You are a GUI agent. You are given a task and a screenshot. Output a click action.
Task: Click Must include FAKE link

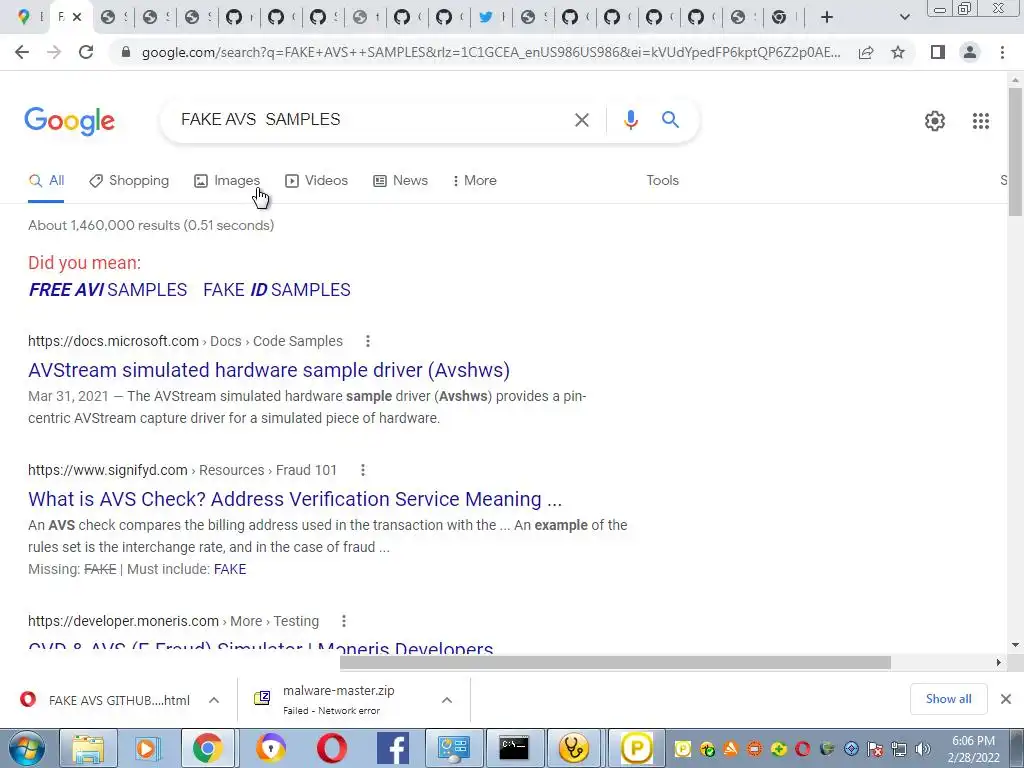(x=230, y=569)
